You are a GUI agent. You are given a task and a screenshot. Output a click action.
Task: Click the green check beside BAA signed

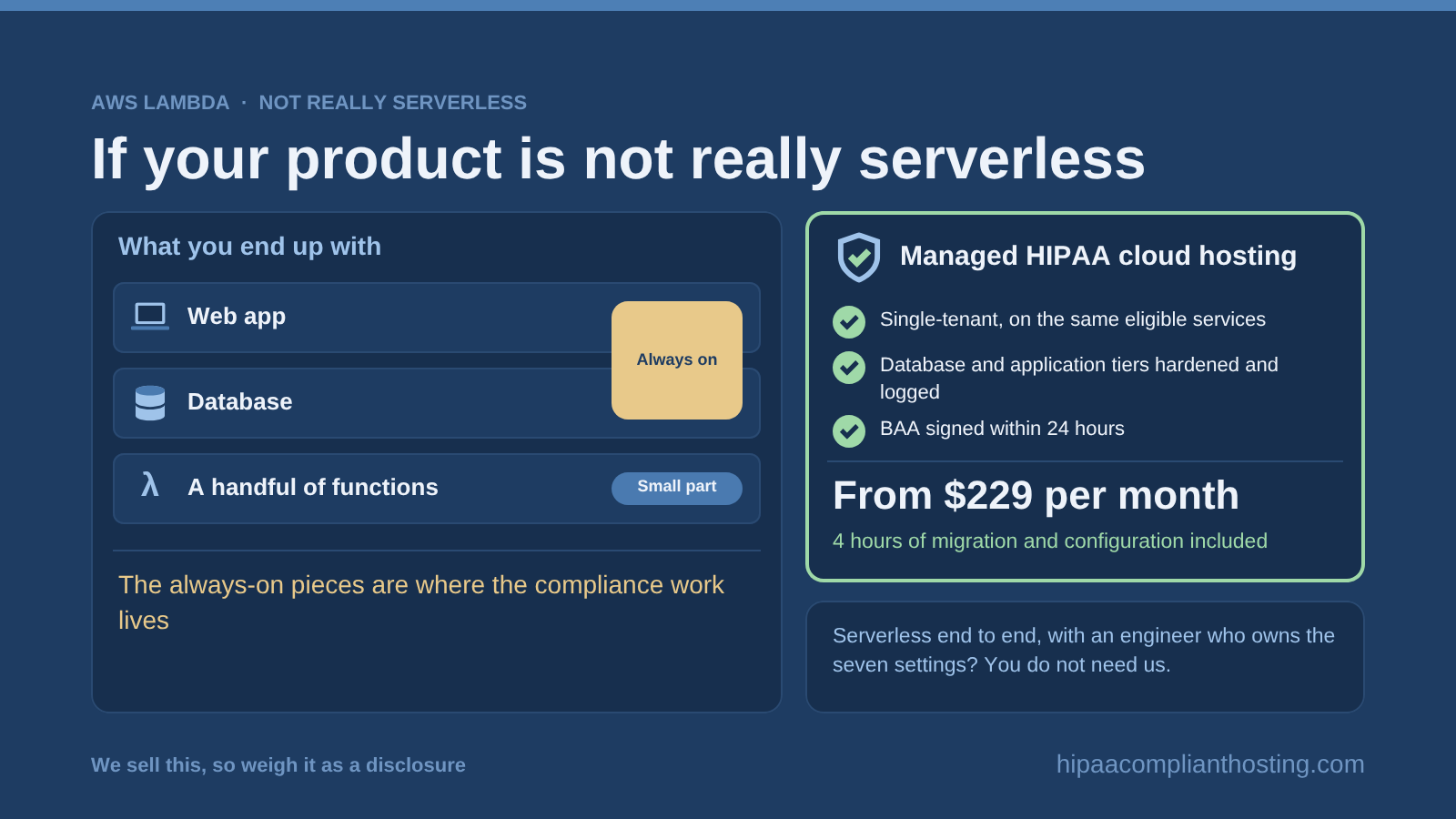[849, 431]
